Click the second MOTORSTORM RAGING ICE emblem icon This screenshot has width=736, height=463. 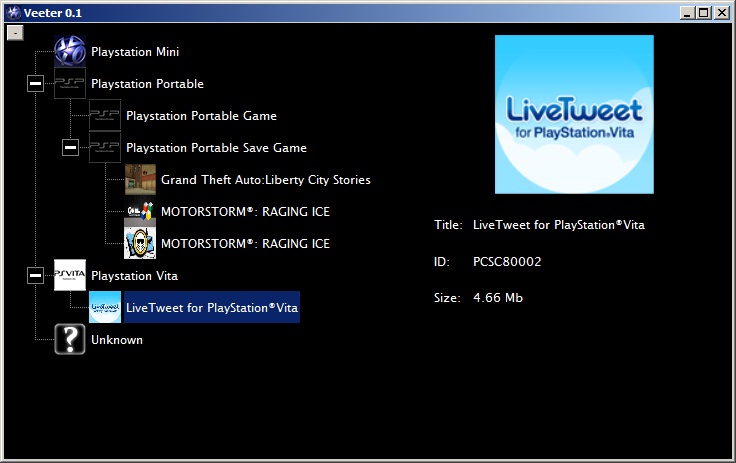click(x=140, y=243)
